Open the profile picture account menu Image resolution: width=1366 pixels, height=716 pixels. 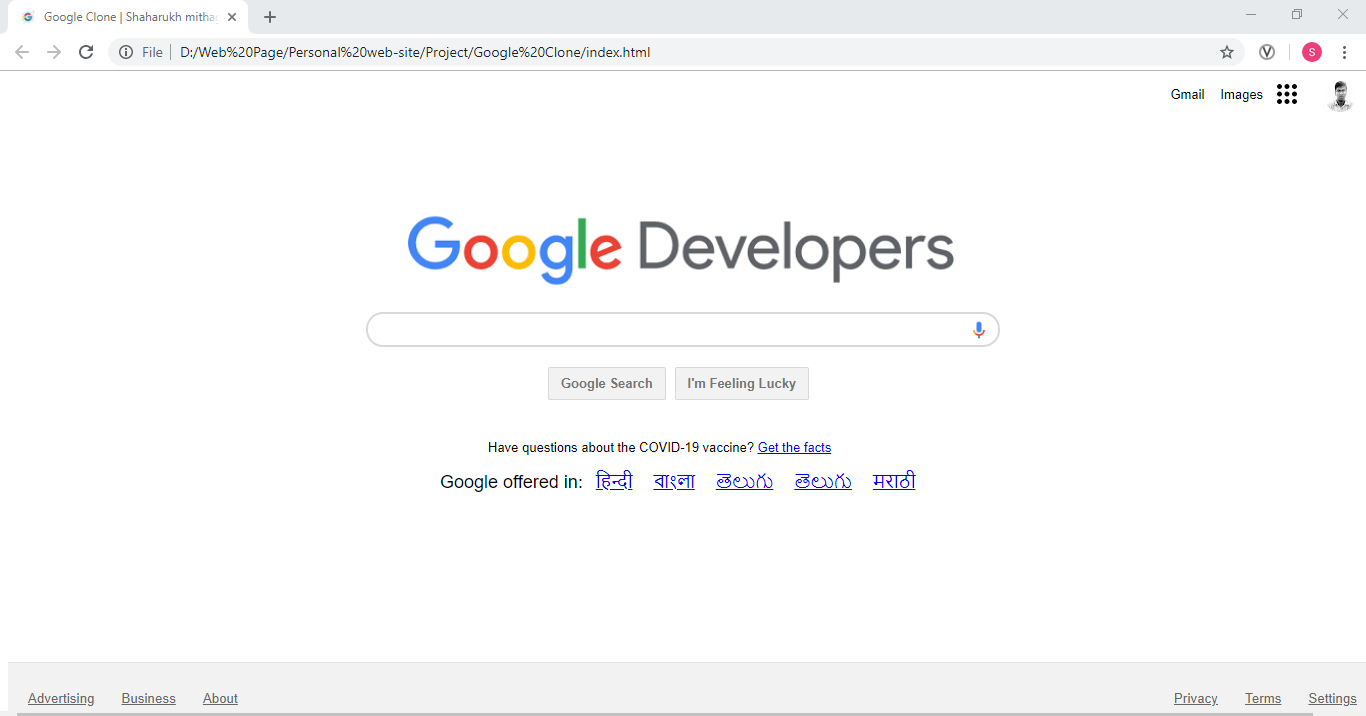1339,95
